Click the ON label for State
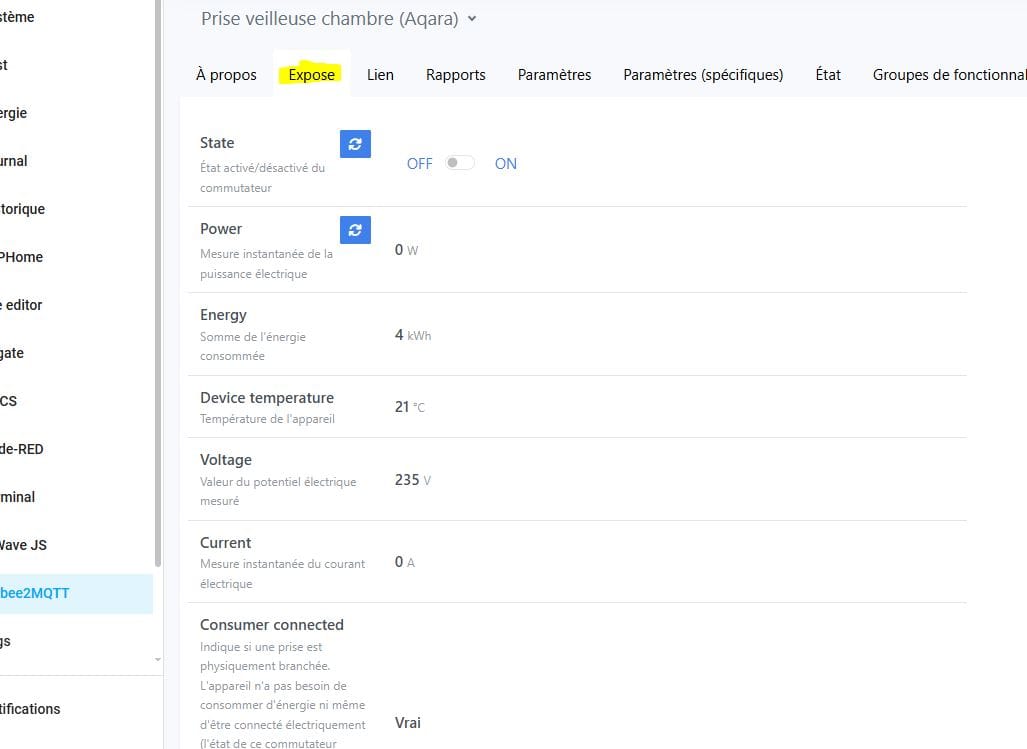Screen dimensions: 1027x749 pos(506,164)
